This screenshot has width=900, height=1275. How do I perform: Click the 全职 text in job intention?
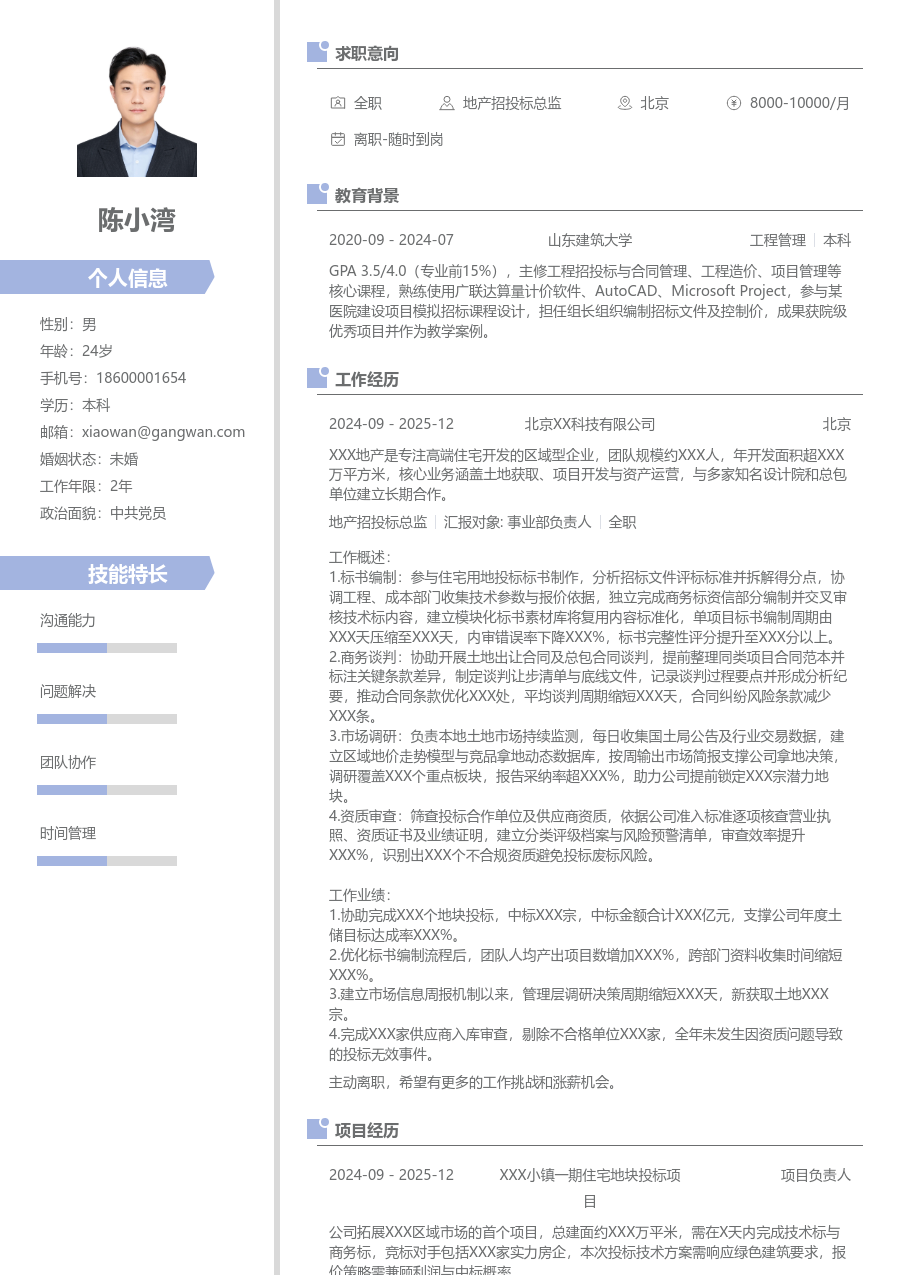click(x=368, y=103)
